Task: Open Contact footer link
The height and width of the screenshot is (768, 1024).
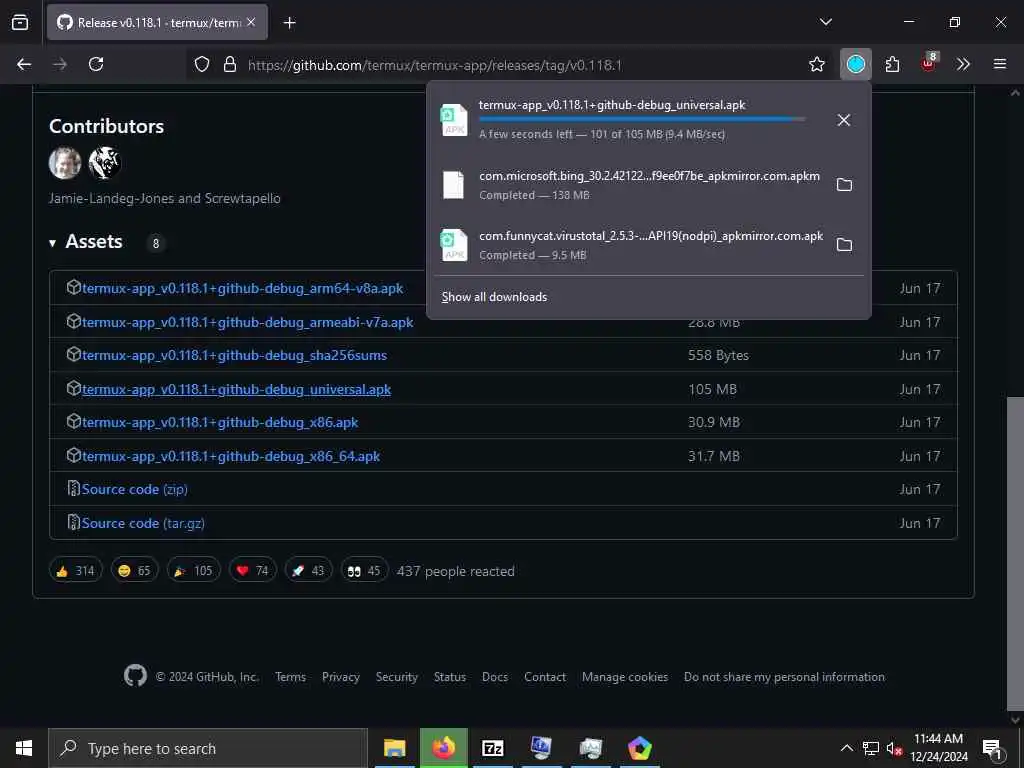Action: click(x=545, y=677)
